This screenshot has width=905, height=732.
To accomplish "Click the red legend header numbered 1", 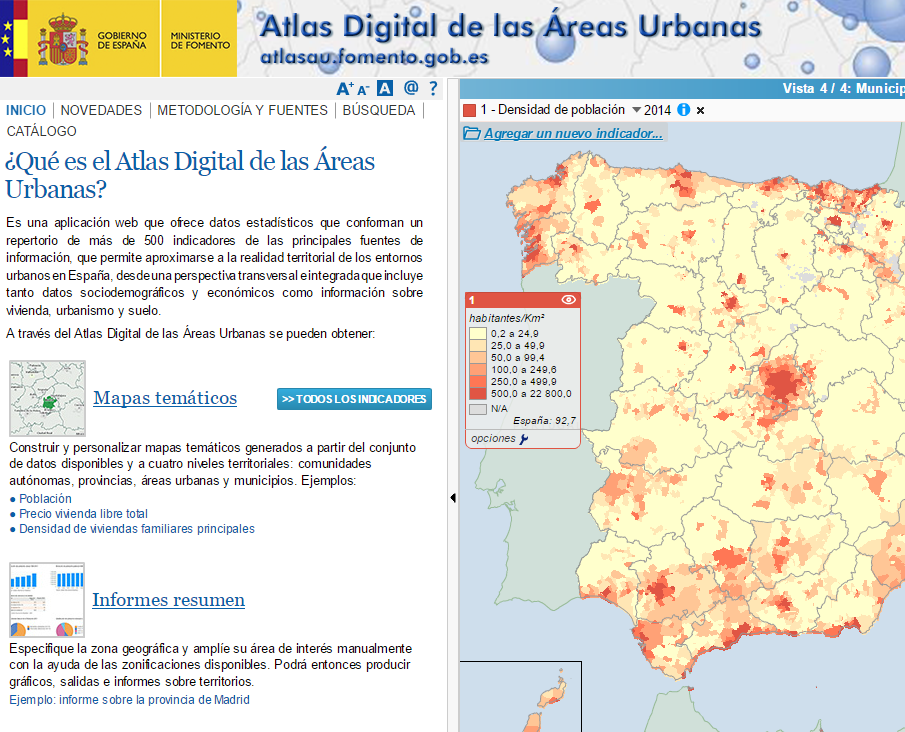I will 523,300.
